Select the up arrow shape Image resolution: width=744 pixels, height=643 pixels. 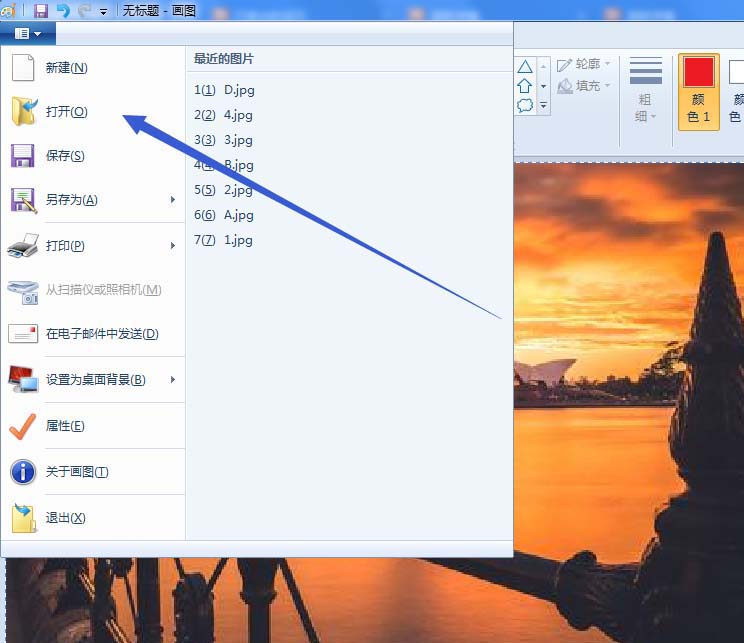coord(525,86)
